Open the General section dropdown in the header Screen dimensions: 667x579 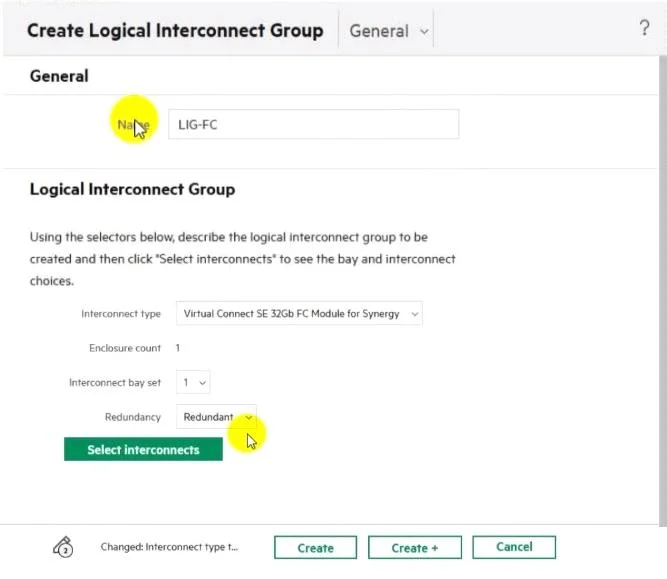point(388,31)
